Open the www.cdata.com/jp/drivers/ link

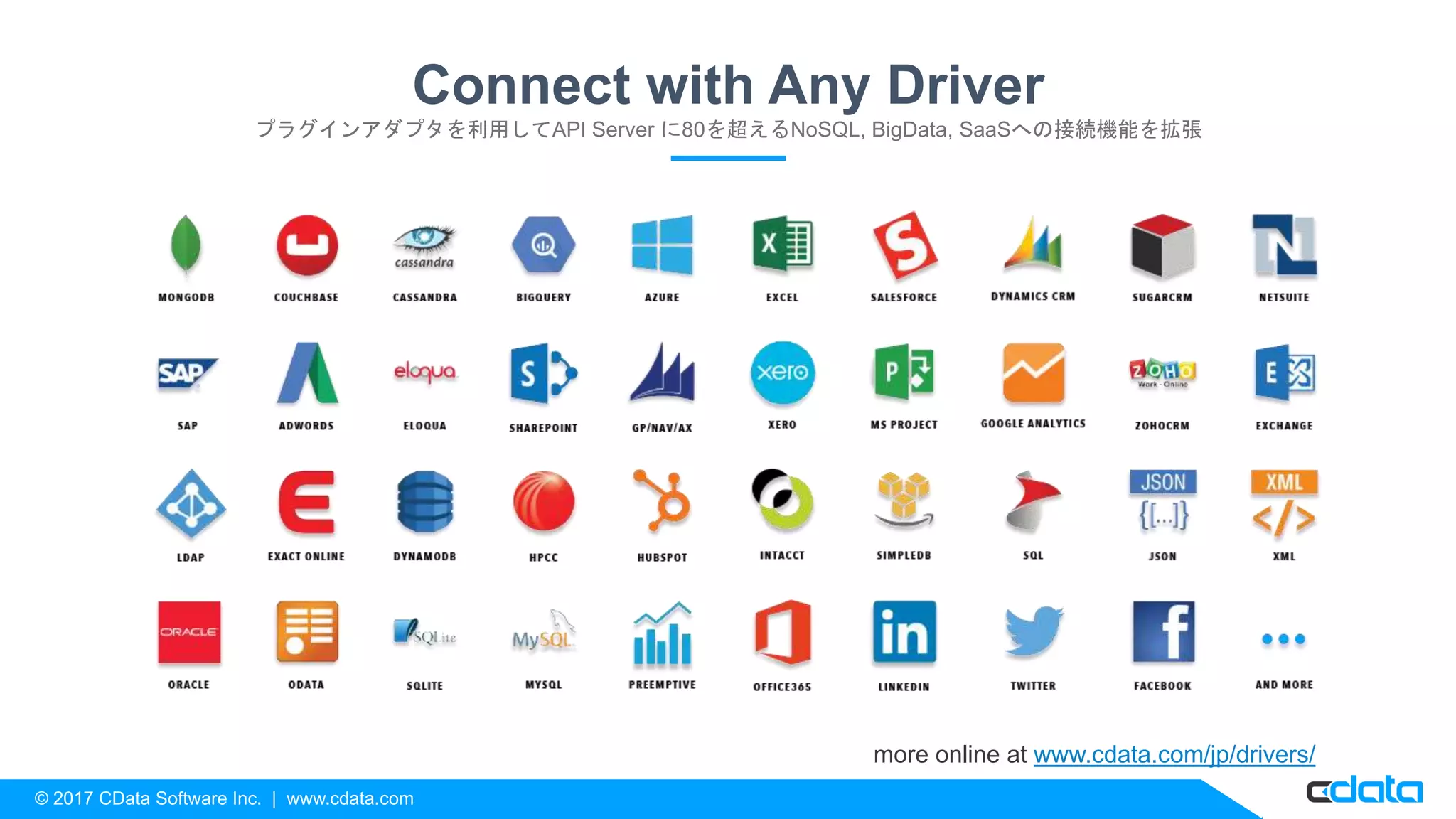click(1174, 754)
